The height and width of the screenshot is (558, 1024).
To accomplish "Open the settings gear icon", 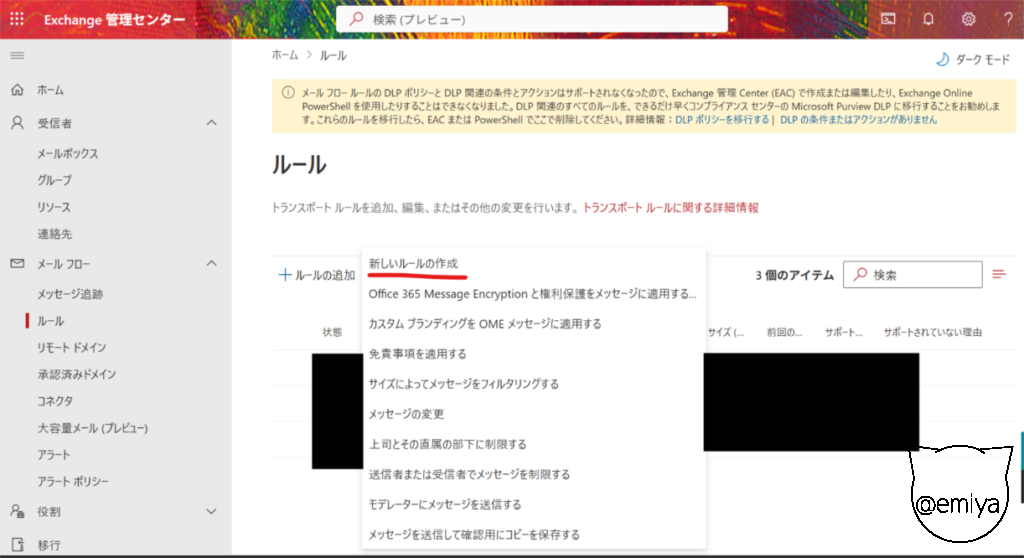I will pyautogui.click(x=968, y=19).
